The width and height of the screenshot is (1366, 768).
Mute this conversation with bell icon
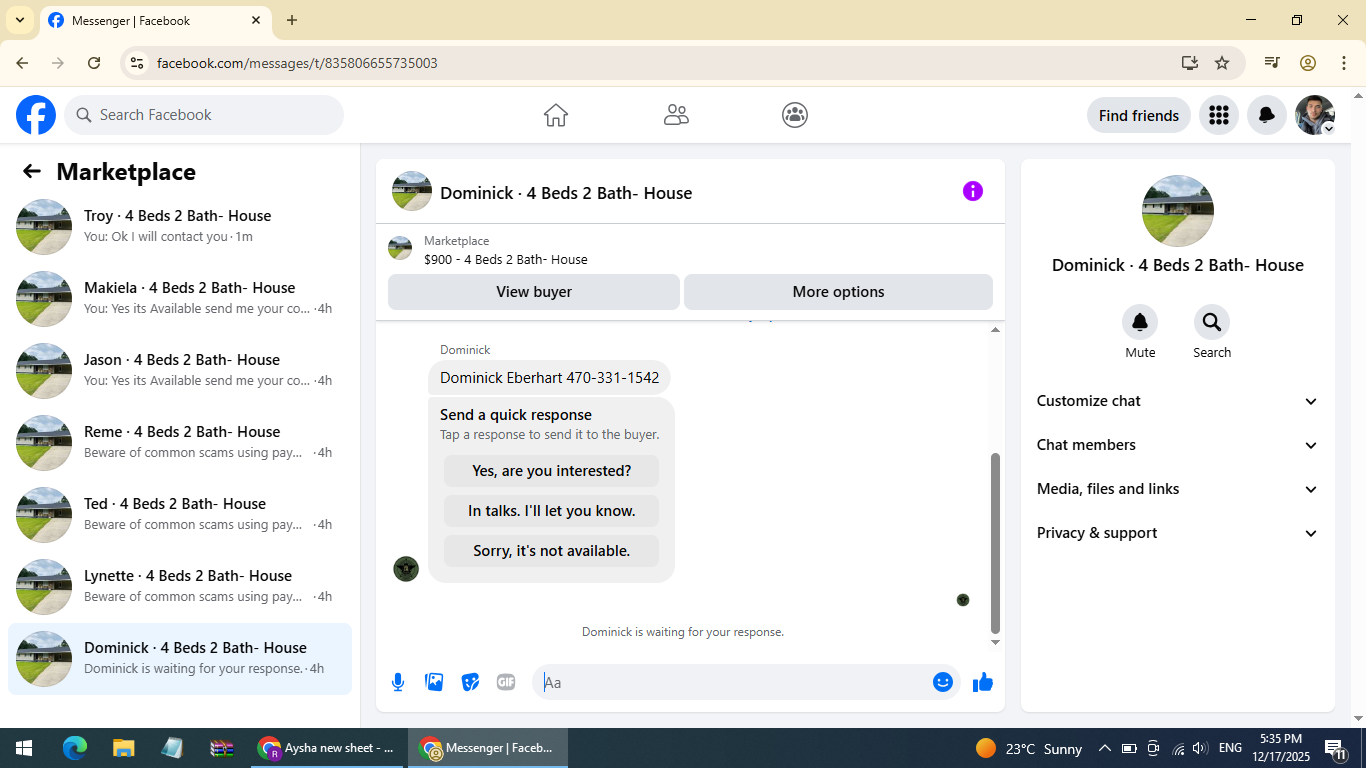(1140, 322)
